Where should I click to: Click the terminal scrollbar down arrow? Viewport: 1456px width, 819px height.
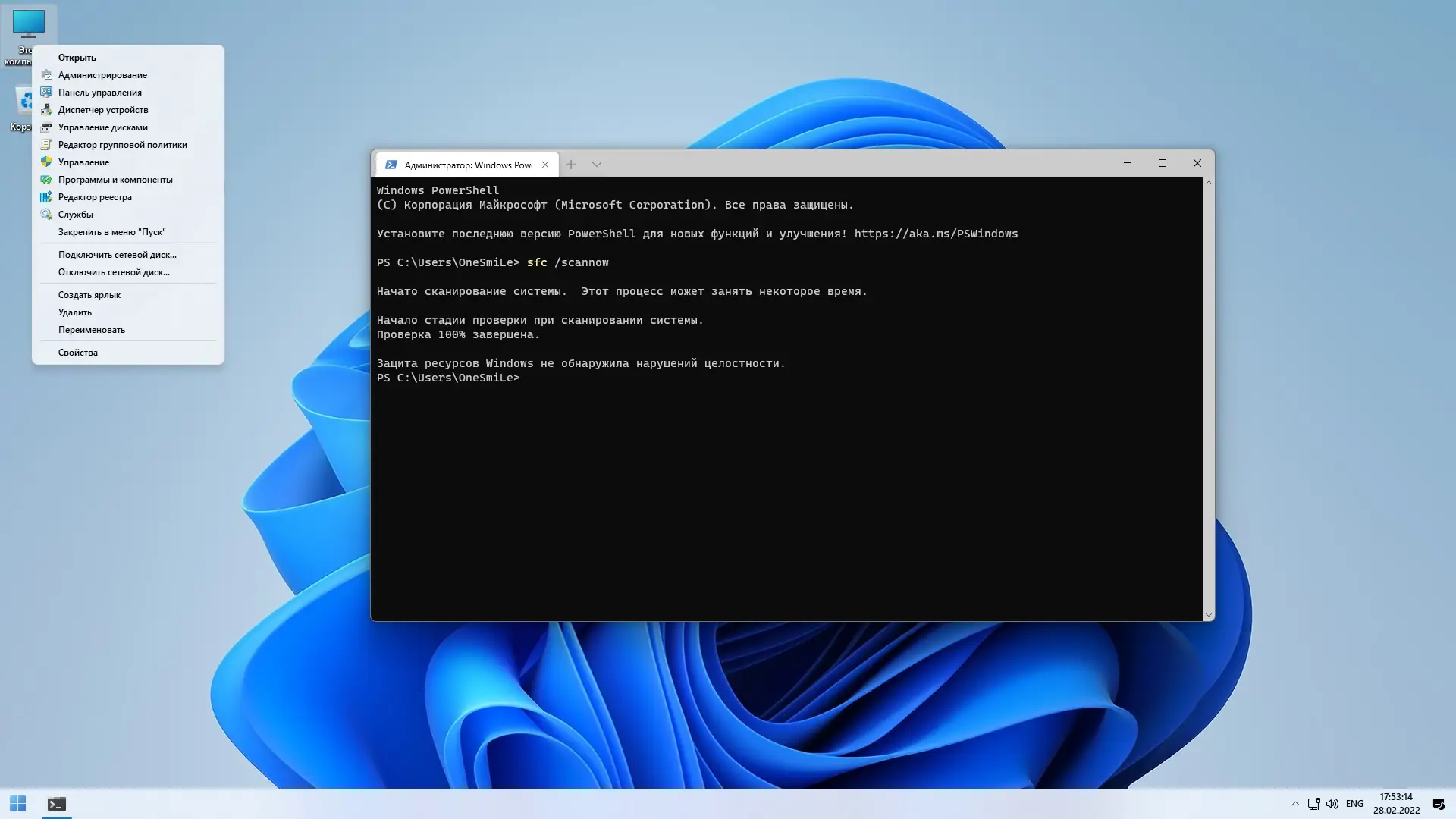[x=1208, y=615]
